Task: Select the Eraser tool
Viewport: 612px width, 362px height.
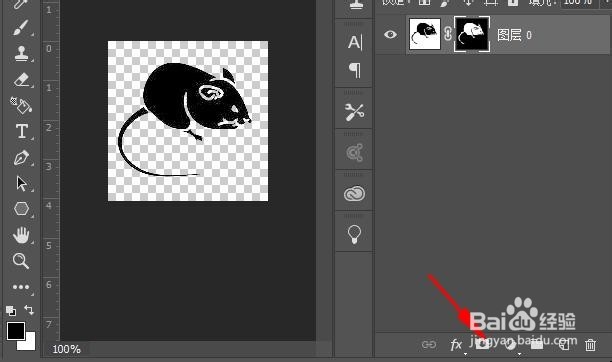Action: pos(21,80)
